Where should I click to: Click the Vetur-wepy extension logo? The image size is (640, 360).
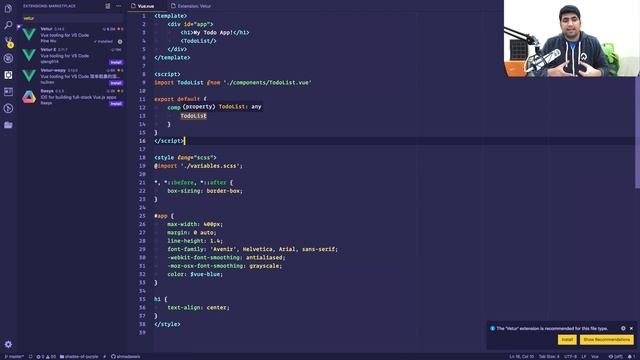pyautogui.click(x=29, y=76)
